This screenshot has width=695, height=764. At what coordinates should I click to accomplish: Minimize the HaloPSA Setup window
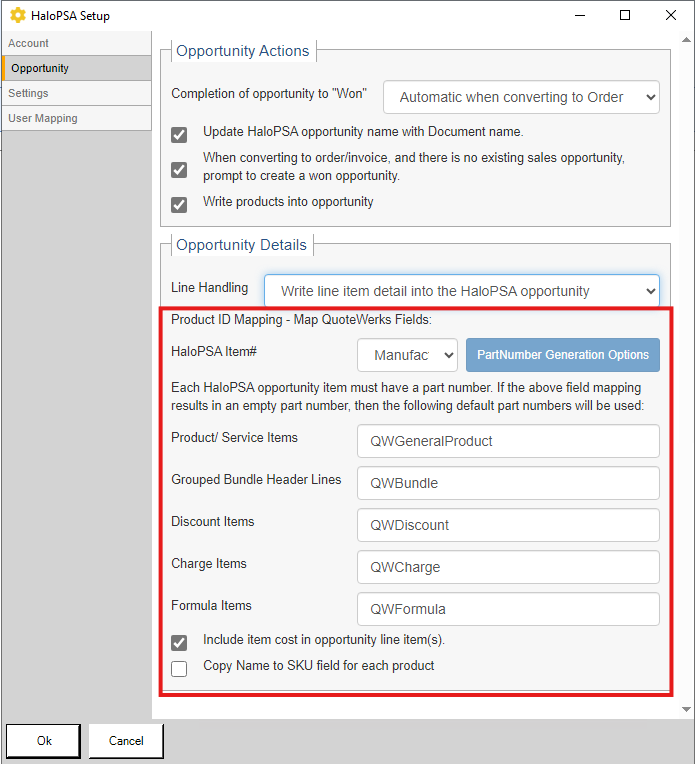(x=579, y=16)
